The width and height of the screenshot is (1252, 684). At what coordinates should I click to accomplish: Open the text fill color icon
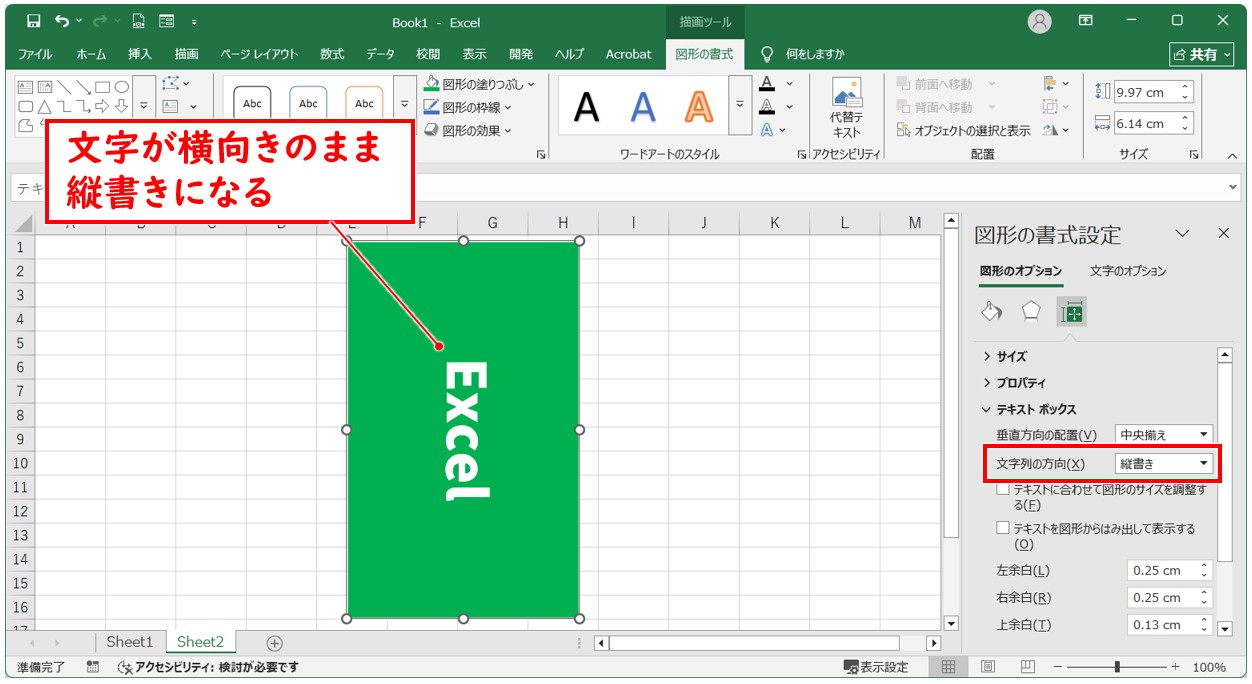pyautogui.click(x=767, y=84)
